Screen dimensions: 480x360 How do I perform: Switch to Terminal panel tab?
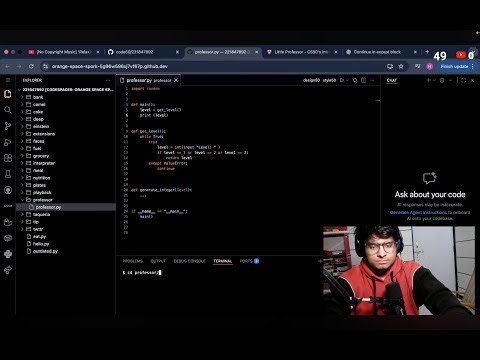223,261
